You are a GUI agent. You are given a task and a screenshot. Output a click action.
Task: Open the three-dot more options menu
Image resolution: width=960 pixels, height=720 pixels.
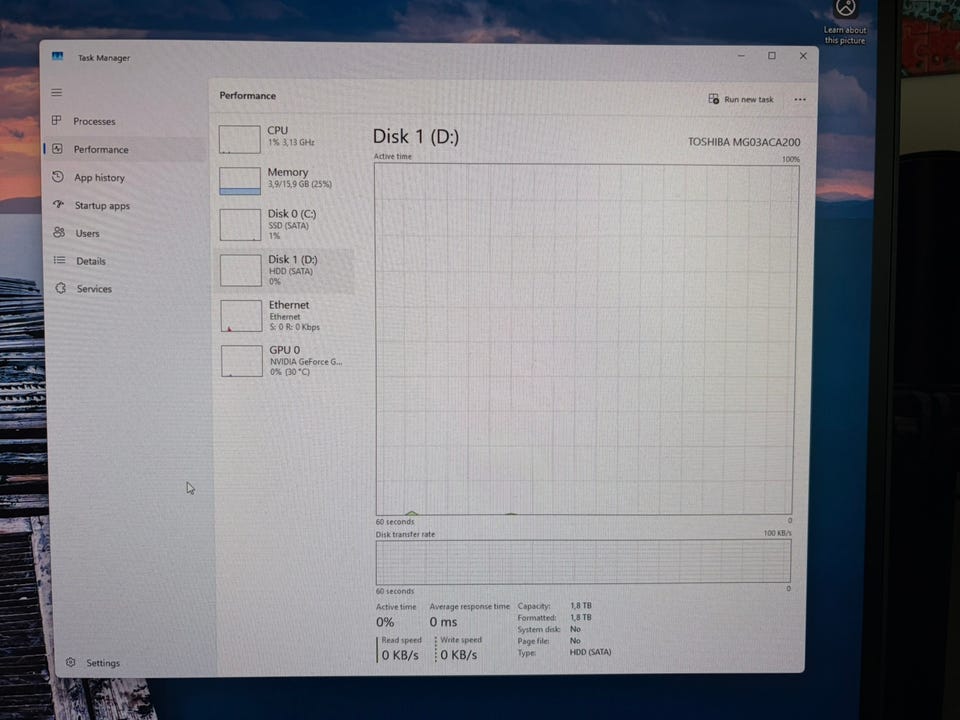coord(800,99)
